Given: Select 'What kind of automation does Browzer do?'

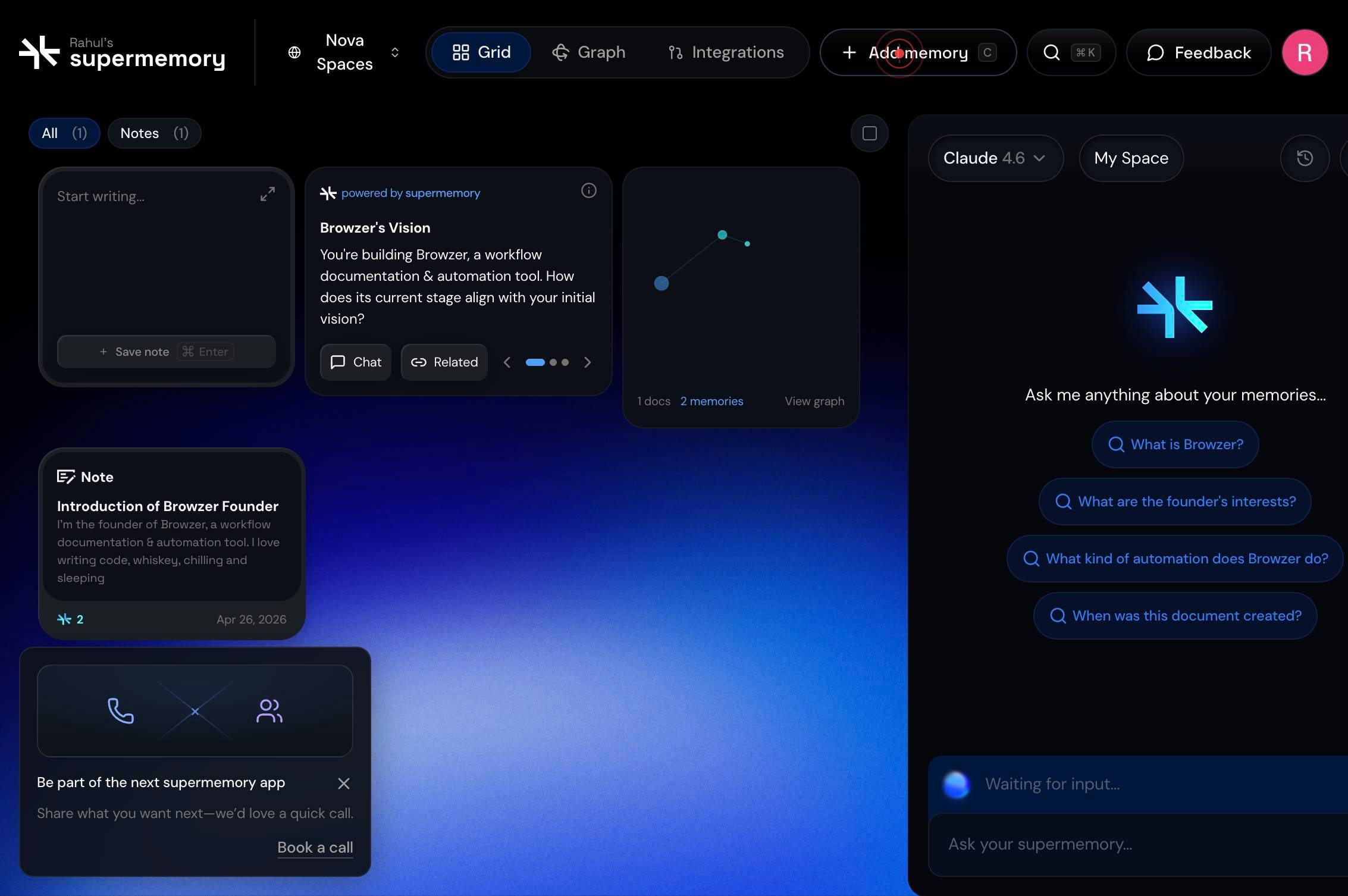Looking at the screenshot, I should click(x=1175, y=559).
